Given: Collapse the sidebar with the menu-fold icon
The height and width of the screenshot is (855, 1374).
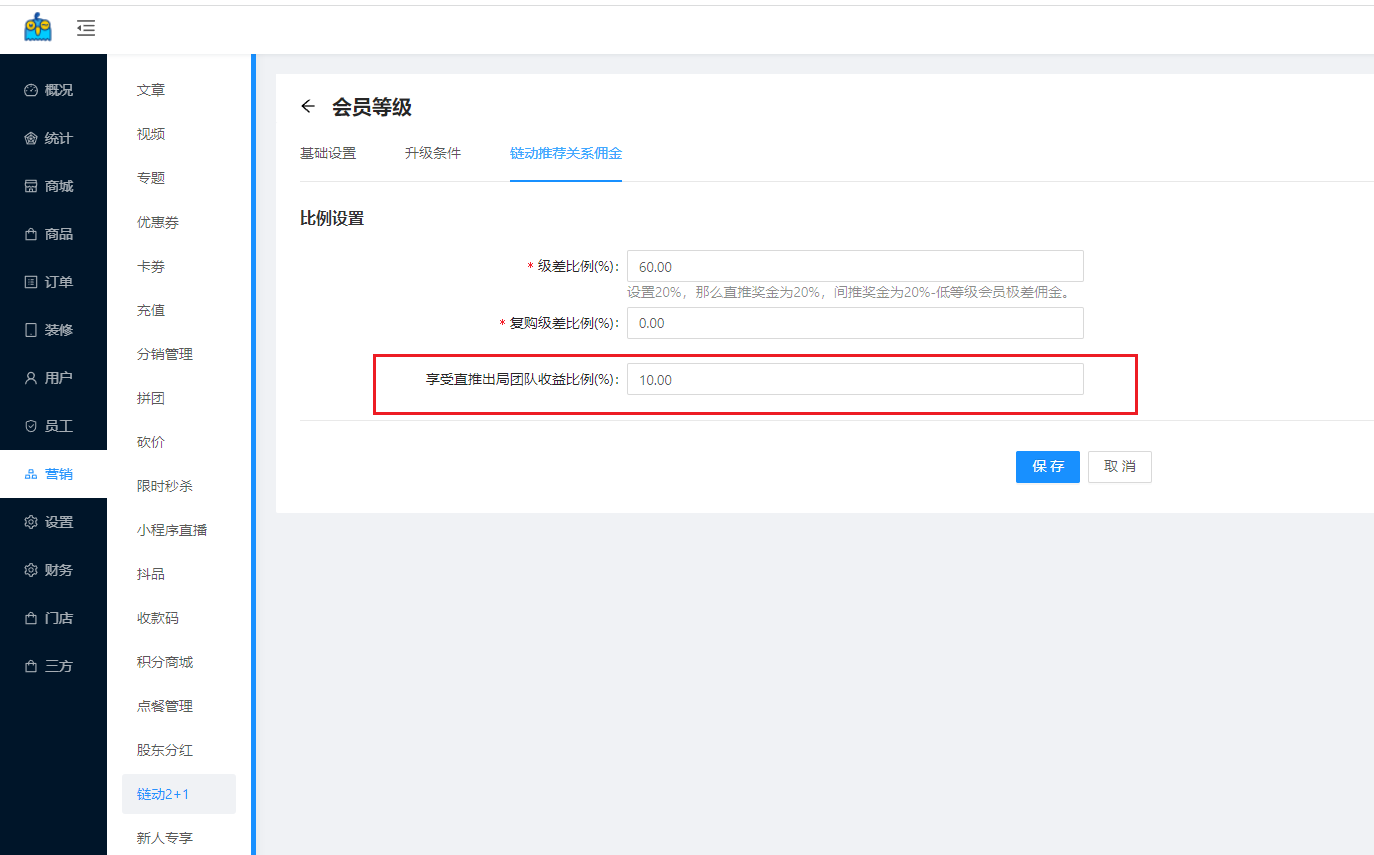Looking at the screenshot, I should coord(86,28).
